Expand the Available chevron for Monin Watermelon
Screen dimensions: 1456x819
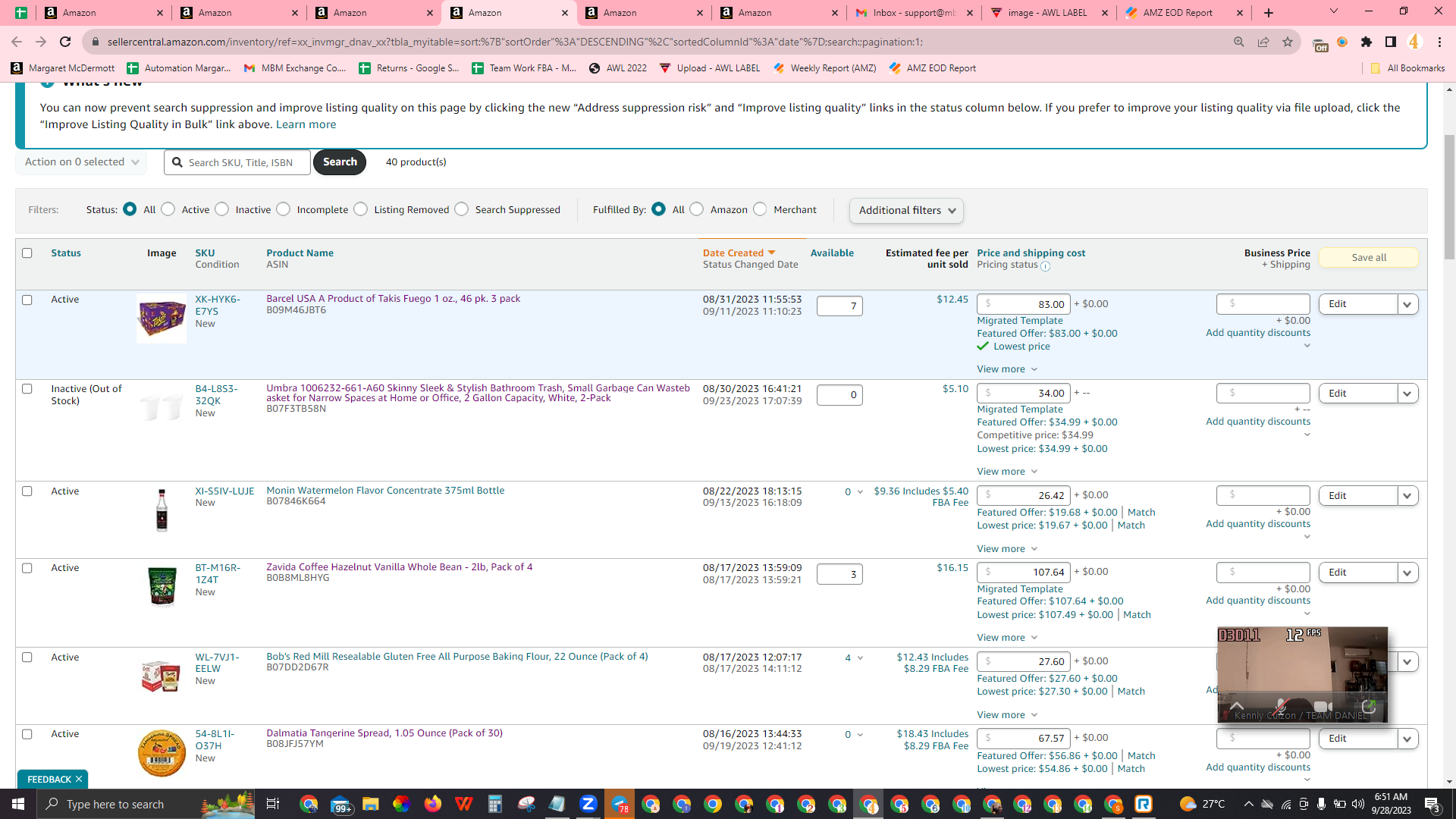[860, 492]
